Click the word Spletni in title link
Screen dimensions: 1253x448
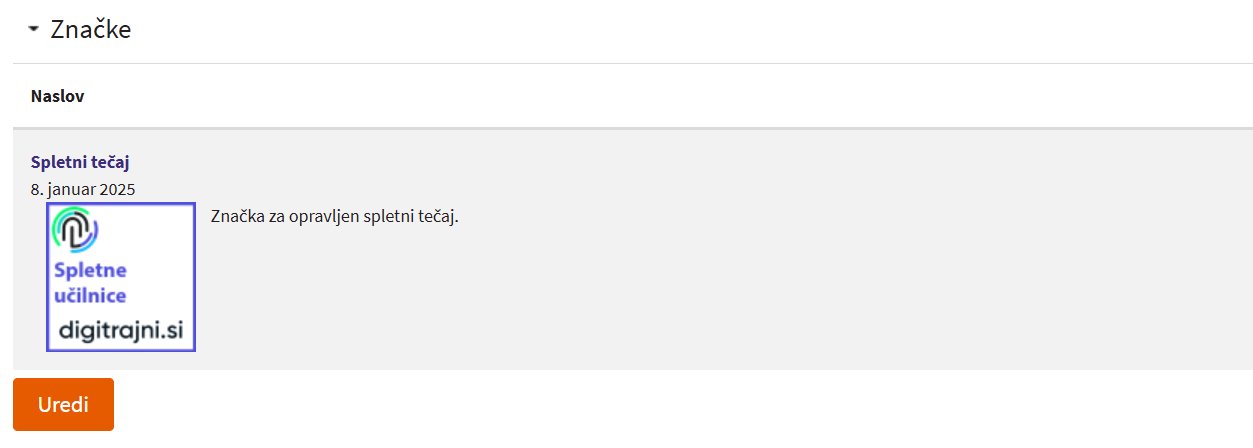58,162
